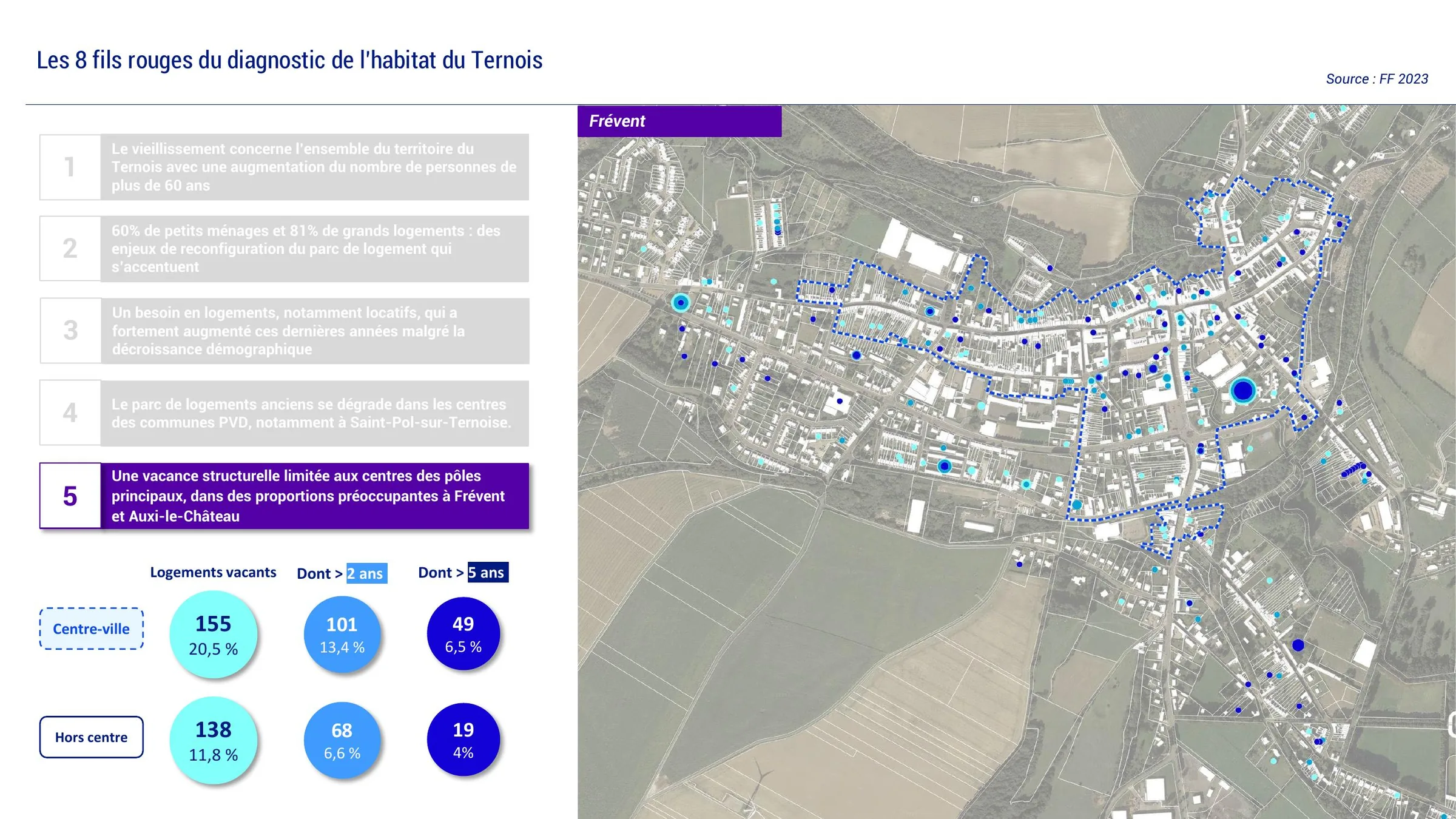Click the cyan-ringed marker at map's west edge
The height and width of the screenshot is (819, 1456).
click(681, 302)
